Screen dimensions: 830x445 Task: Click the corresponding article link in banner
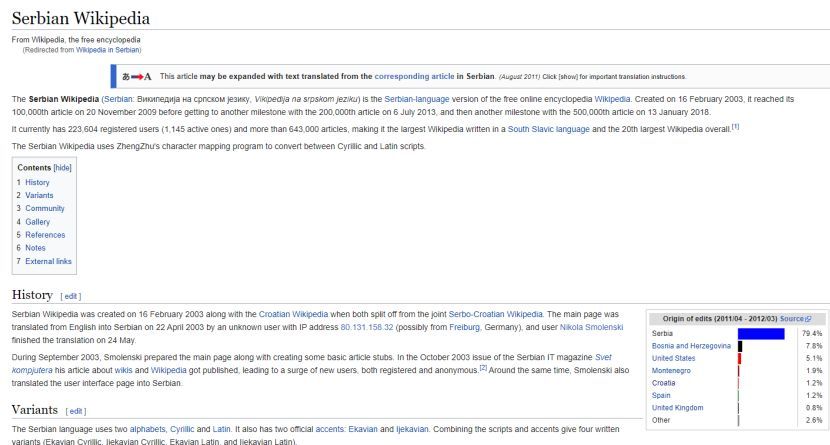[415, 76]
